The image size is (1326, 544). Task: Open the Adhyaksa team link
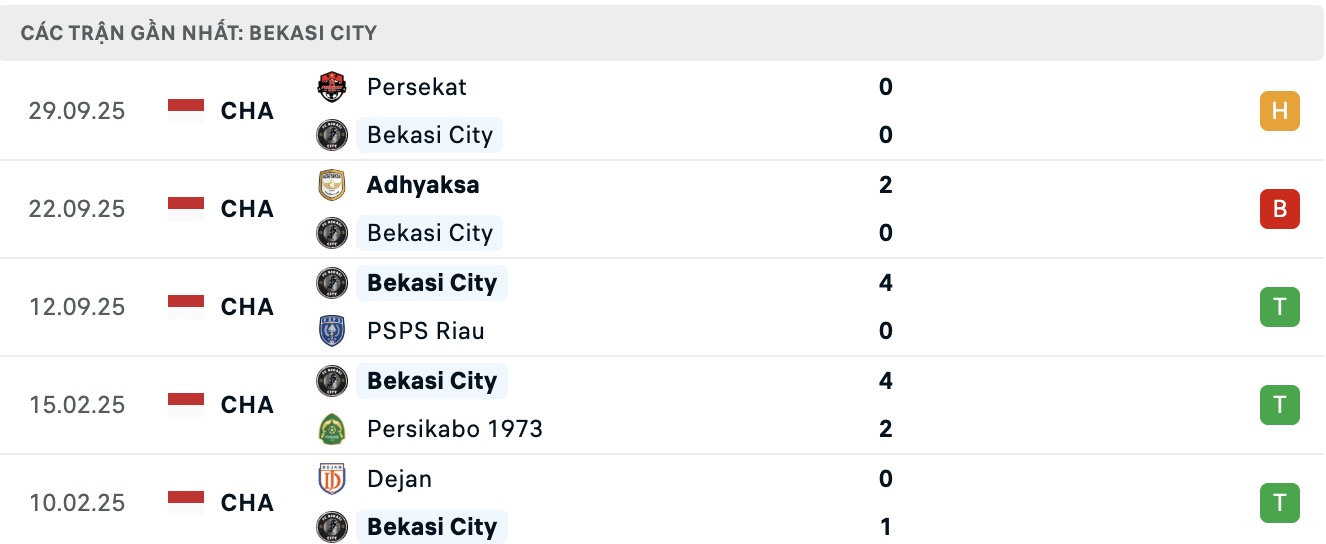[x=423, y=185]
